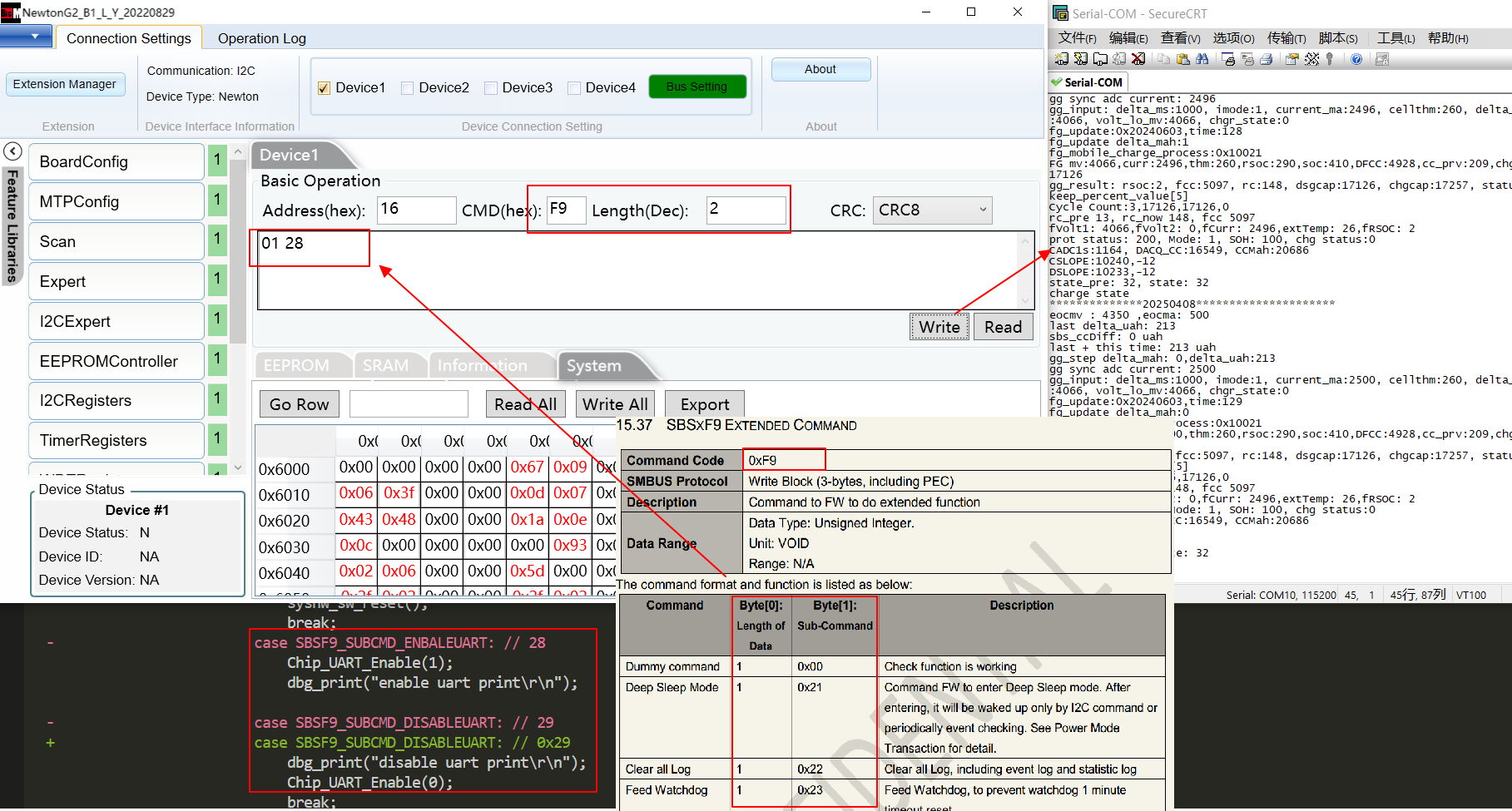Click the Write All button
Viewport: 1512px width, 811px height.
click(615, 404)
